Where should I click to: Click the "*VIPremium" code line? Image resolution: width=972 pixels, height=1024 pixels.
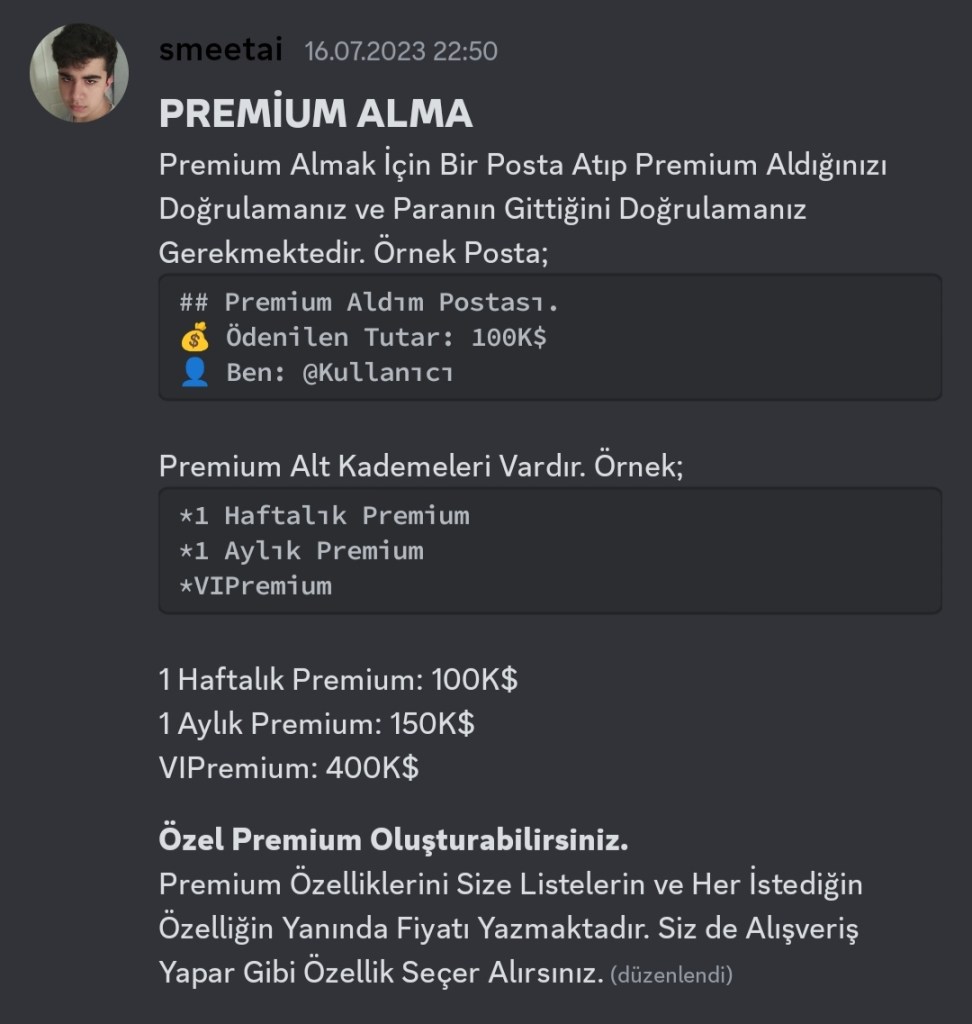[255, 586]
